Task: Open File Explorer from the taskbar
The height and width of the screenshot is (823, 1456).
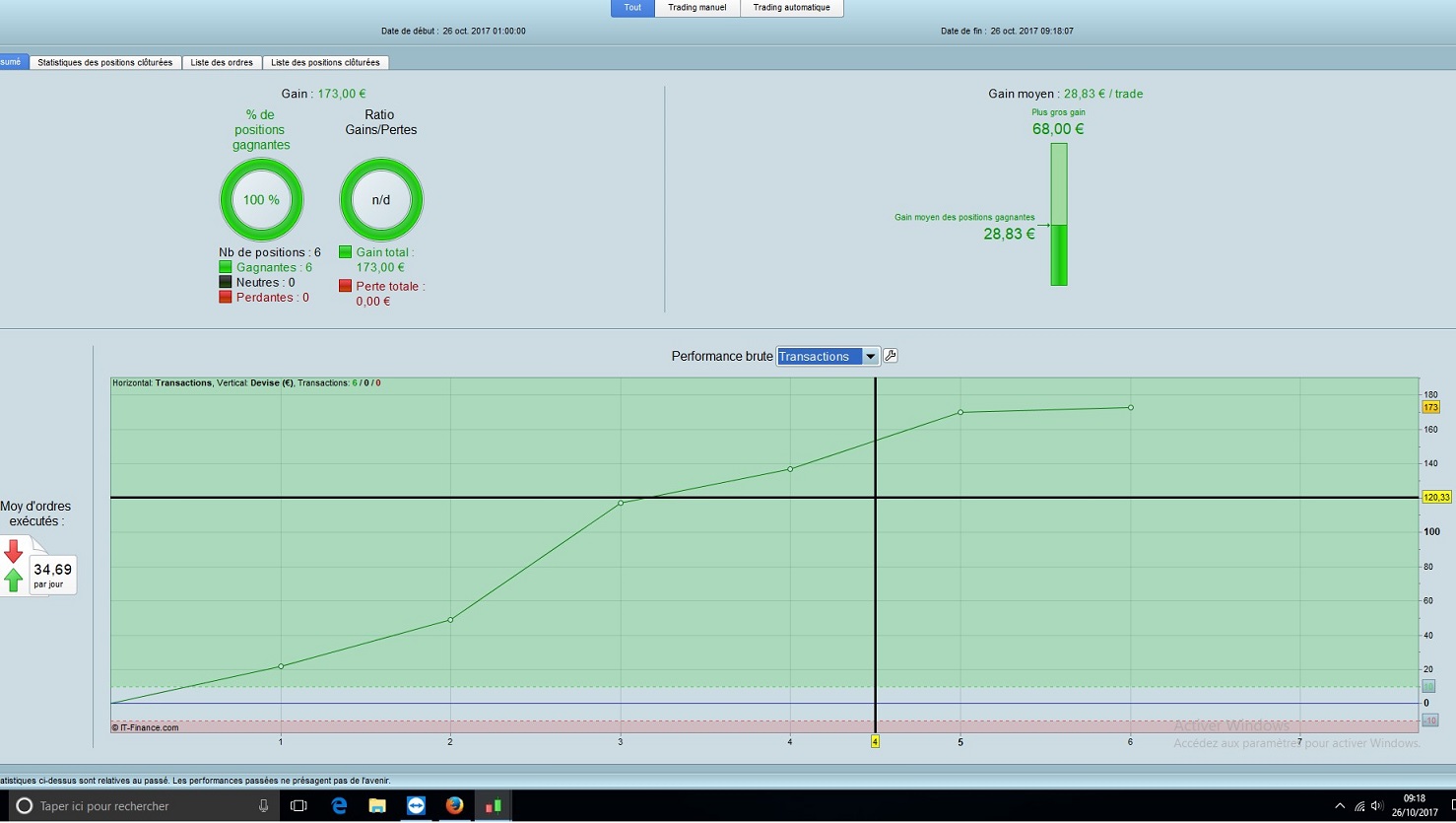Action: [377, 805]
